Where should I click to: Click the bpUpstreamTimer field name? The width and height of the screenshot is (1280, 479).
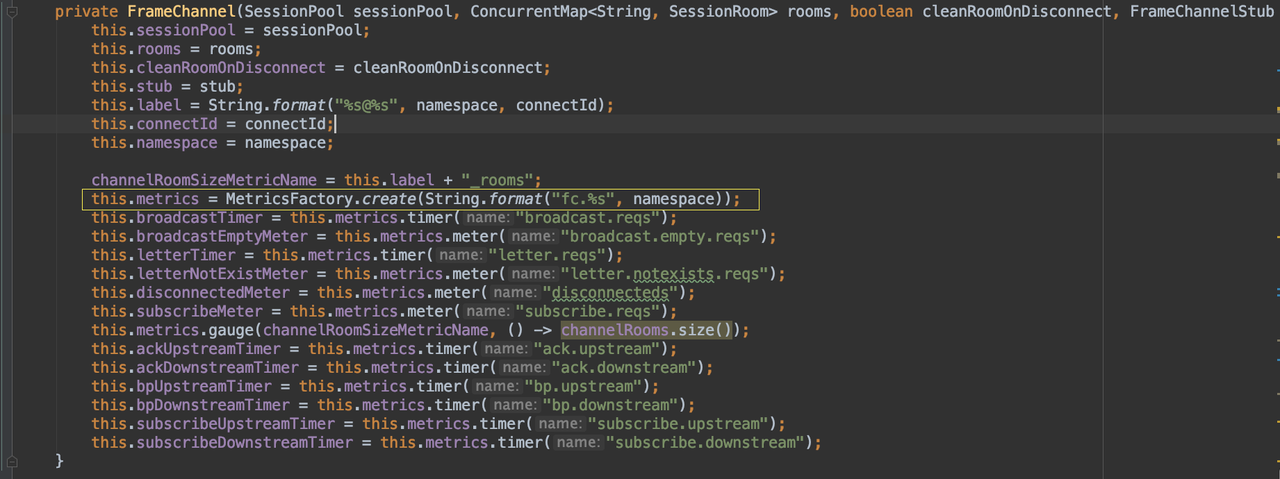203,386
